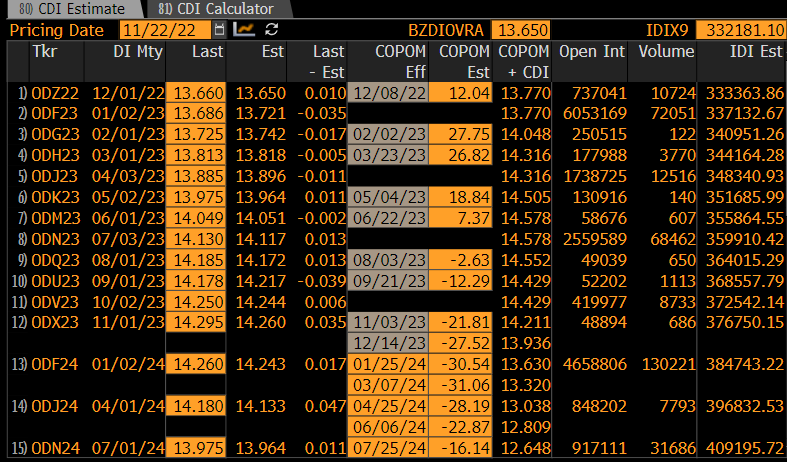This screenshot has width=787, height=462.
Task: Edit Last price 13.660 for ODZ22
Action: tap(196, 93)
